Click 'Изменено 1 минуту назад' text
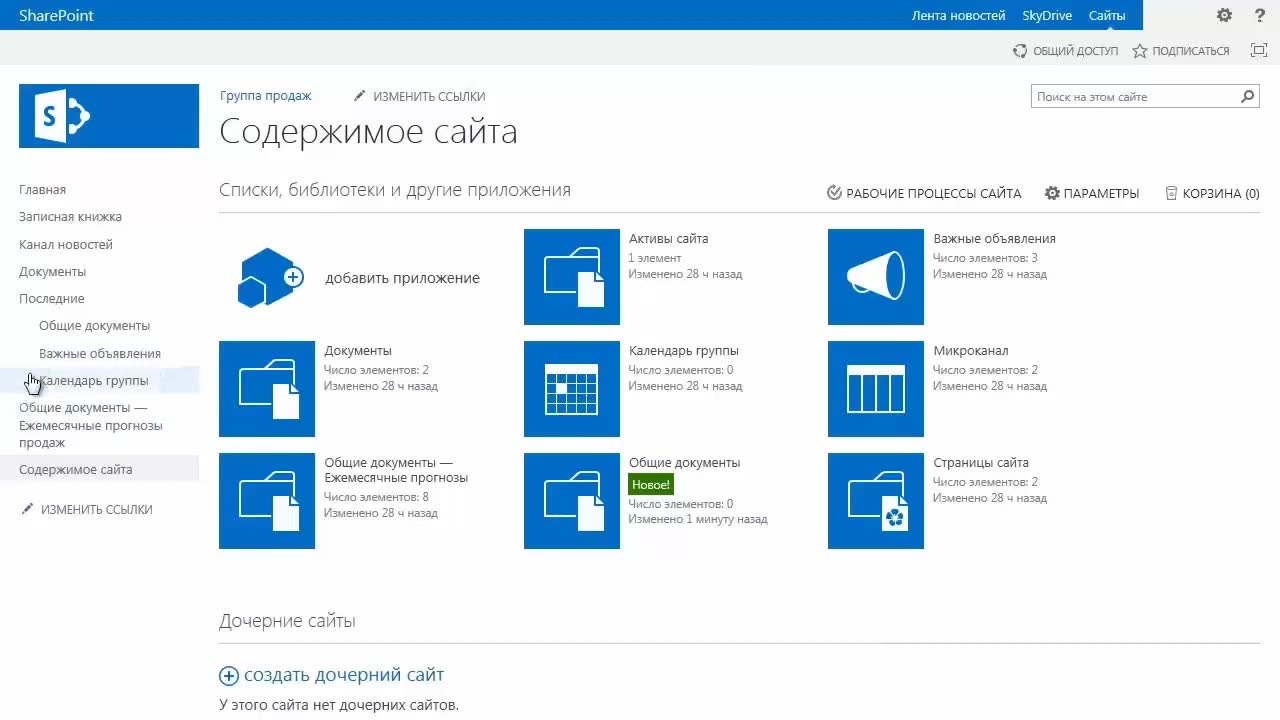1280x720 pixels. pyautogui.click(x=698, y=519)
